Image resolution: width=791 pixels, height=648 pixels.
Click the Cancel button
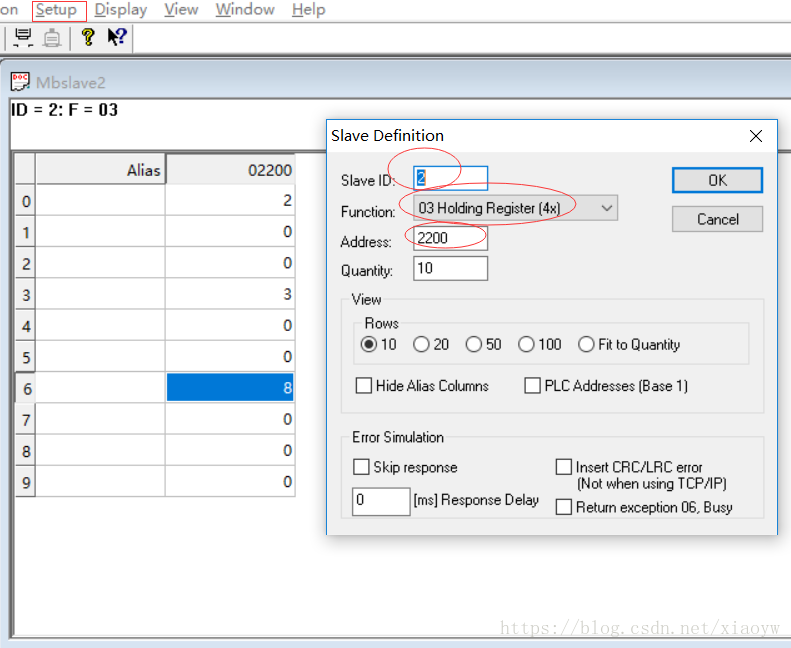pyautogui.click(x=717, y=219)
